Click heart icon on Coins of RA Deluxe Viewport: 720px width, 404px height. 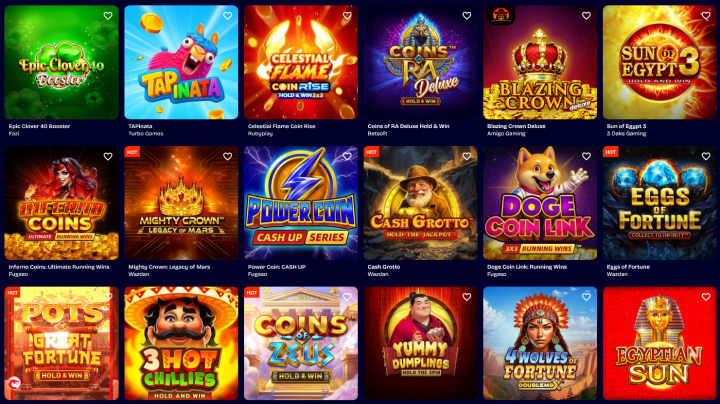click(467, 16)
